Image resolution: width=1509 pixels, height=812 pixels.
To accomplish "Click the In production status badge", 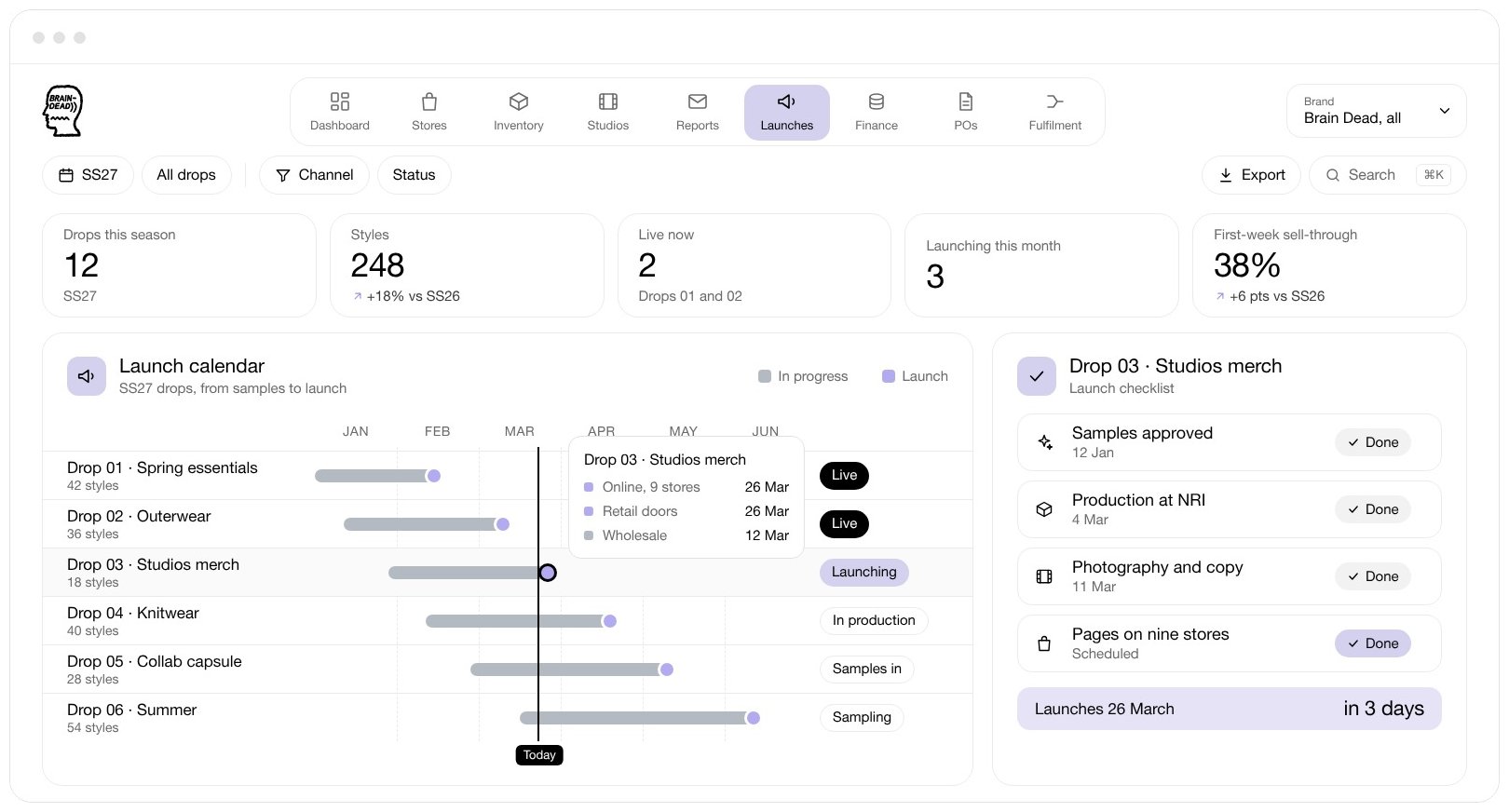I will click(874, 621).
